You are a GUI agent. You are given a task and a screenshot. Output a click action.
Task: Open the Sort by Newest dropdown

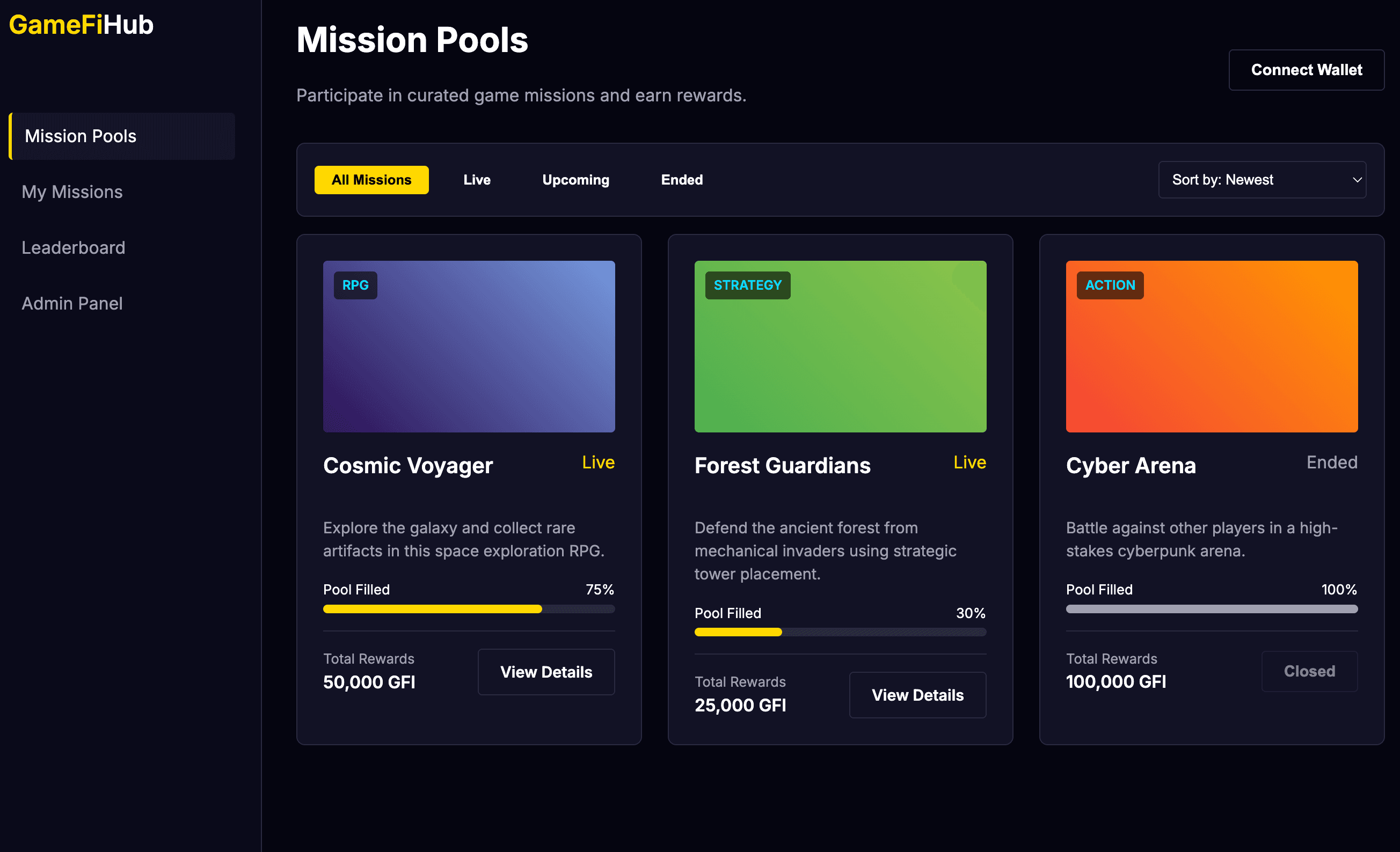pos(1263,180)
